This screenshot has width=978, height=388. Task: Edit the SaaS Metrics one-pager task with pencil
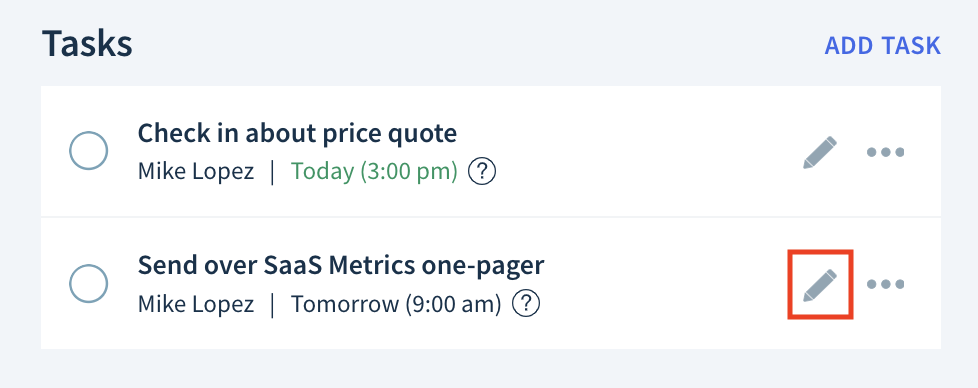click(x=820, y=285)
